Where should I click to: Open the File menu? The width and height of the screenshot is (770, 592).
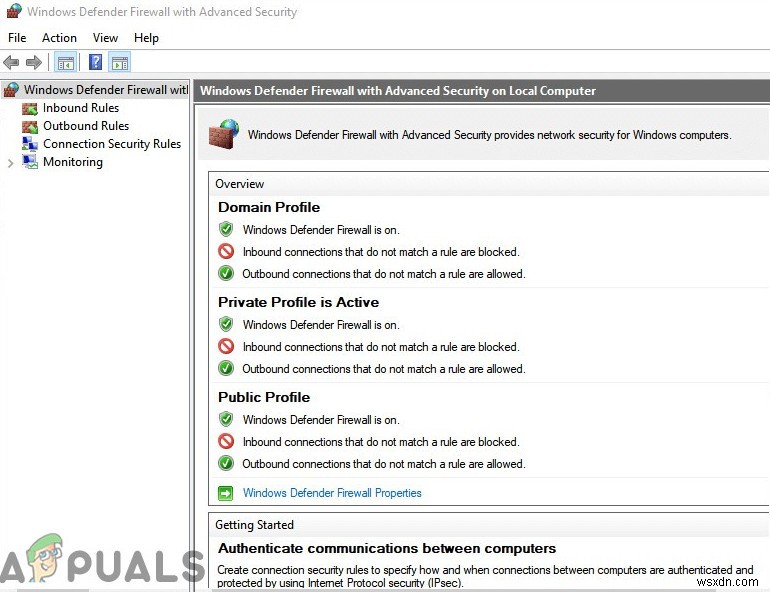tap(17, 38)
